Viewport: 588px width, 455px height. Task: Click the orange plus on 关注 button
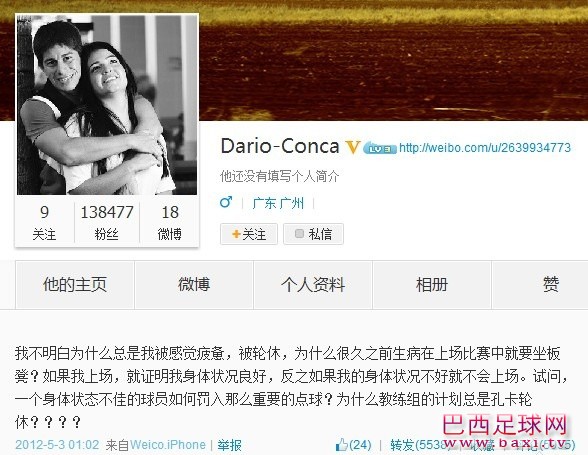coord(236,234)
